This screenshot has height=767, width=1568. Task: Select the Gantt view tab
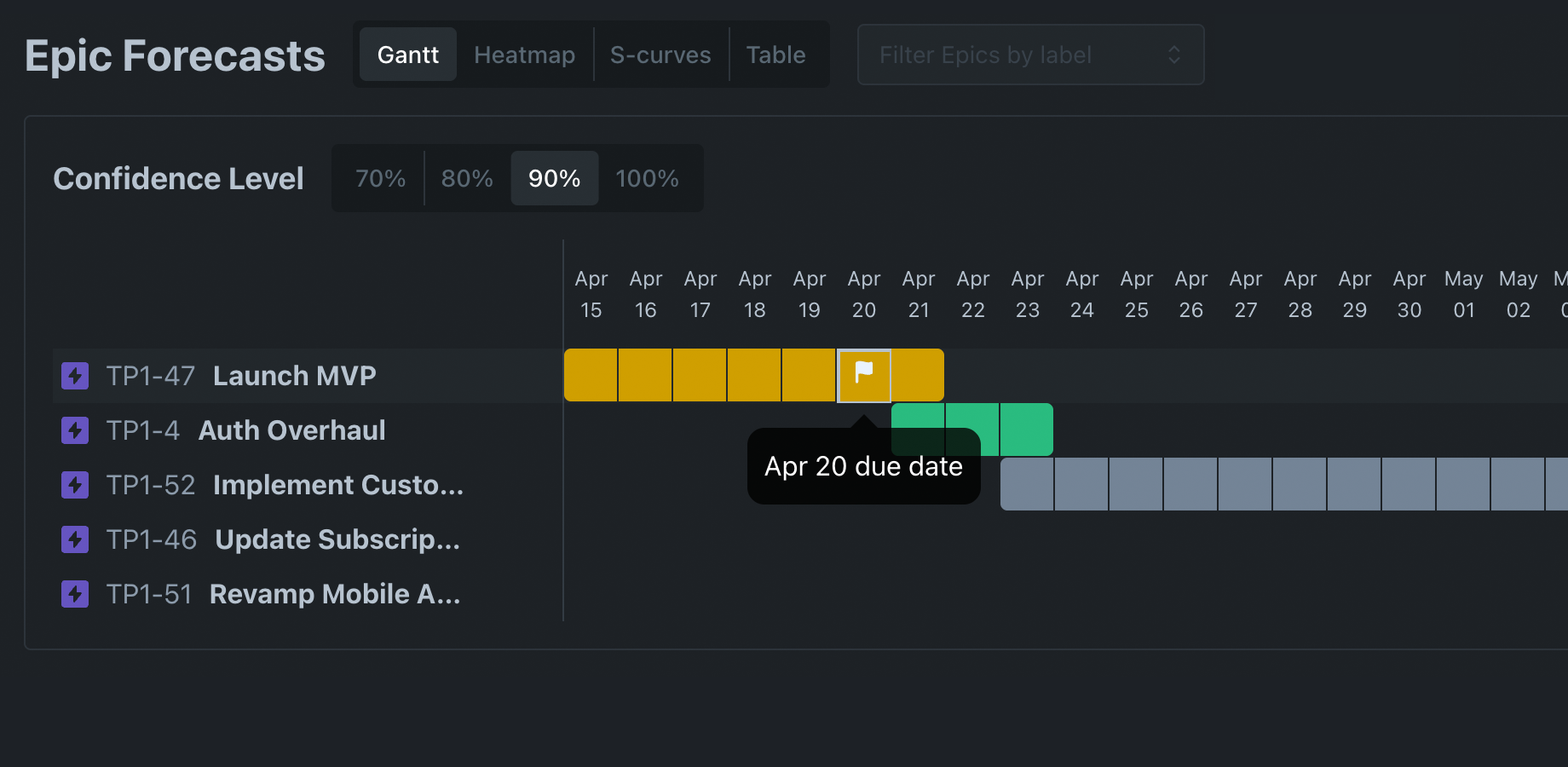pos(408,54)
